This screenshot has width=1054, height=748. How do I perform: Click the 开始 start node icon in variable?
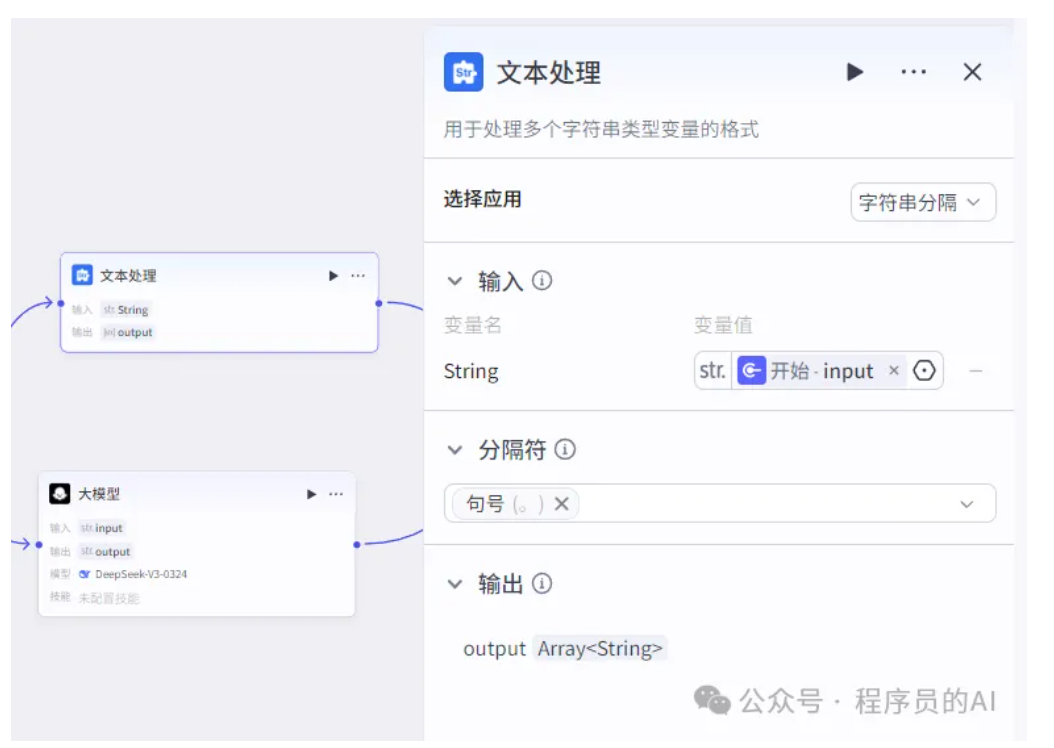752,370
